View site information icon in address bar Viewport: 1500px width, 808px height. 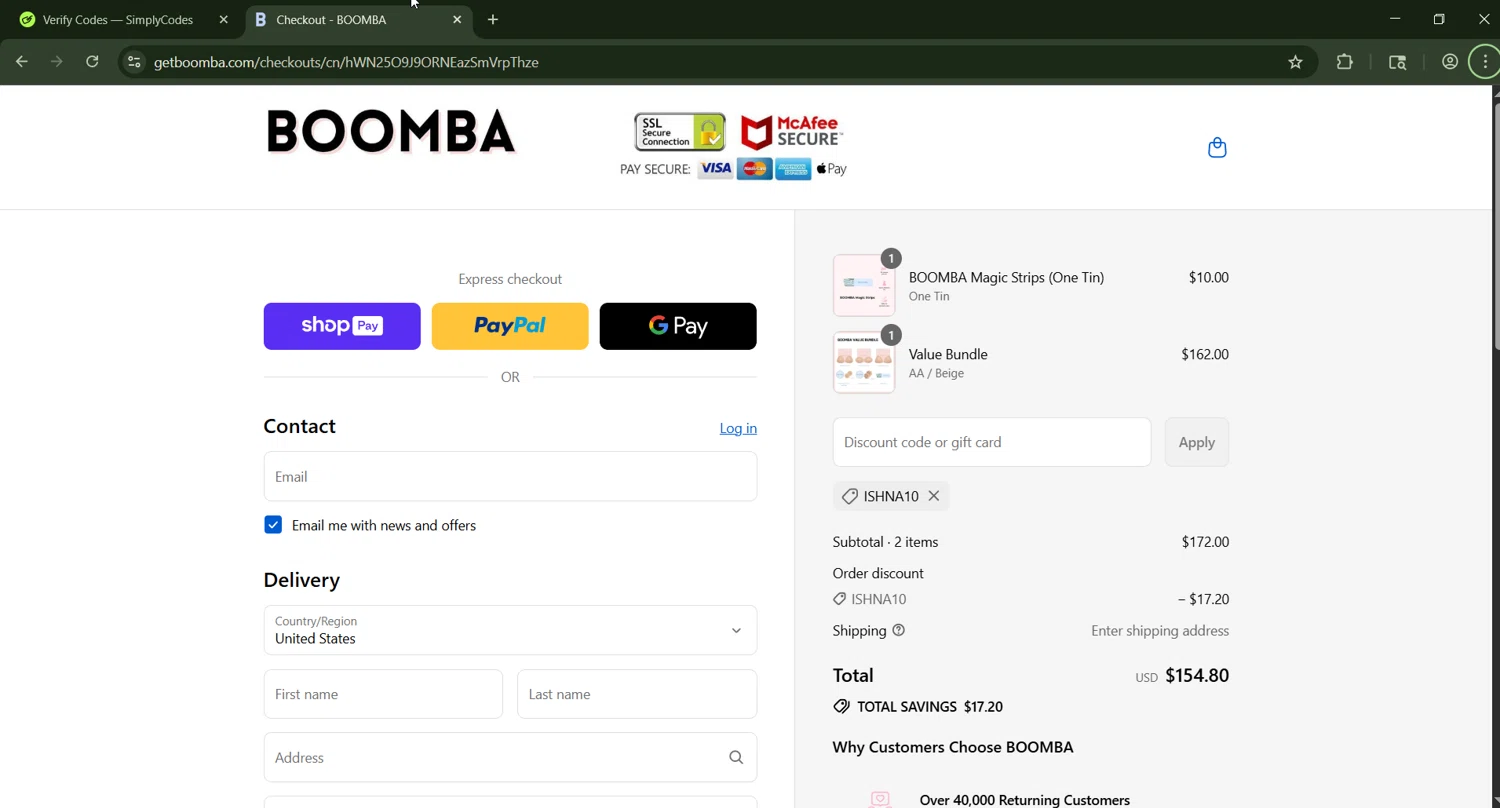pos(134,62)
